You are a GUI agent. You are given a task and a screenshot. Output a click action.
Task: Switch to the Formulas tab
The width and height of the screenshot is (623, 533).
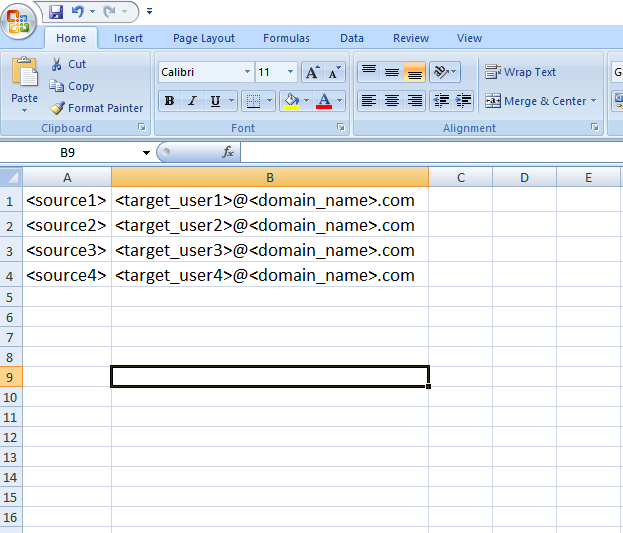286,38
